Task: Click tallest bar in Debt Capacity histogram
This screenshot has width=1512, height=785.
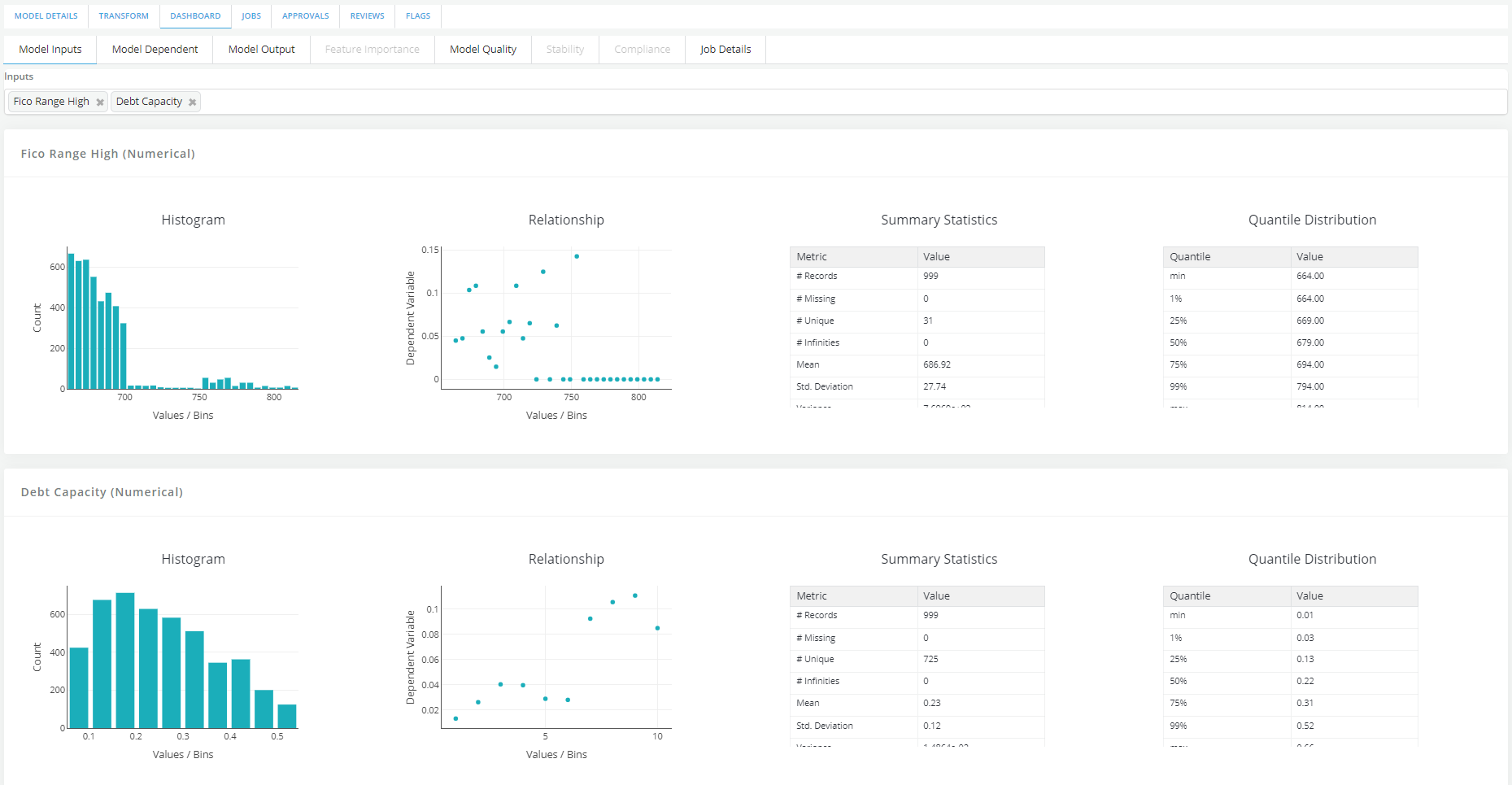Action: [125, 659]
